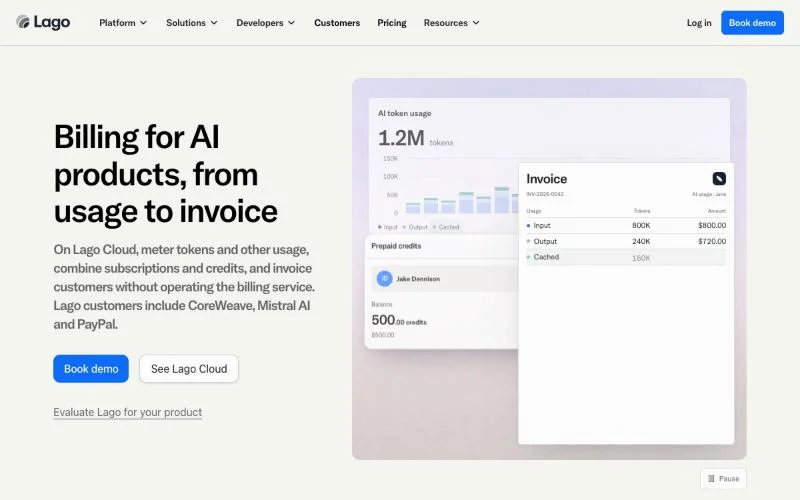Click the AI token usage title
This screenshot has height=500, width=800.
[404, 113]
